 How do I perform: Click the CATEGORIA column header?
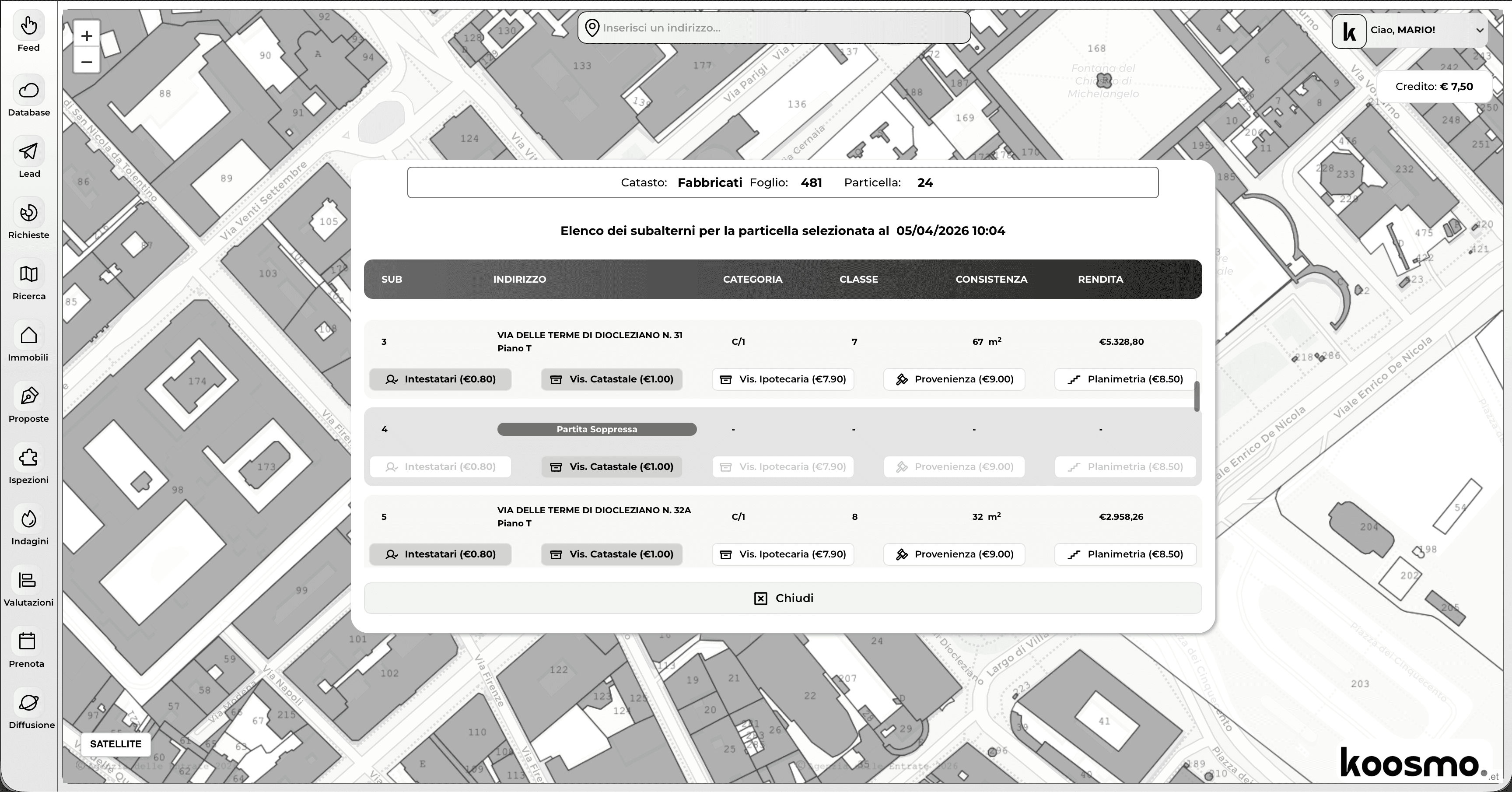(x=752, y=280)
